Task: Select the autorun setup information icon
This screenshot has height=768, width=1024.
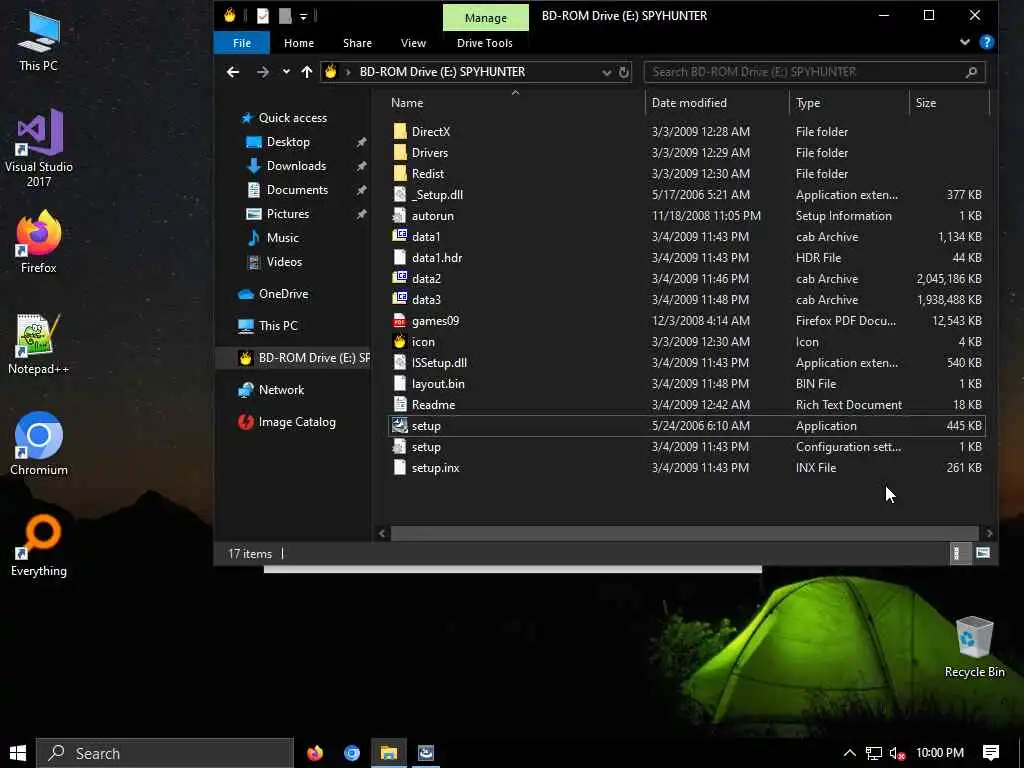Action: (400, 216)
